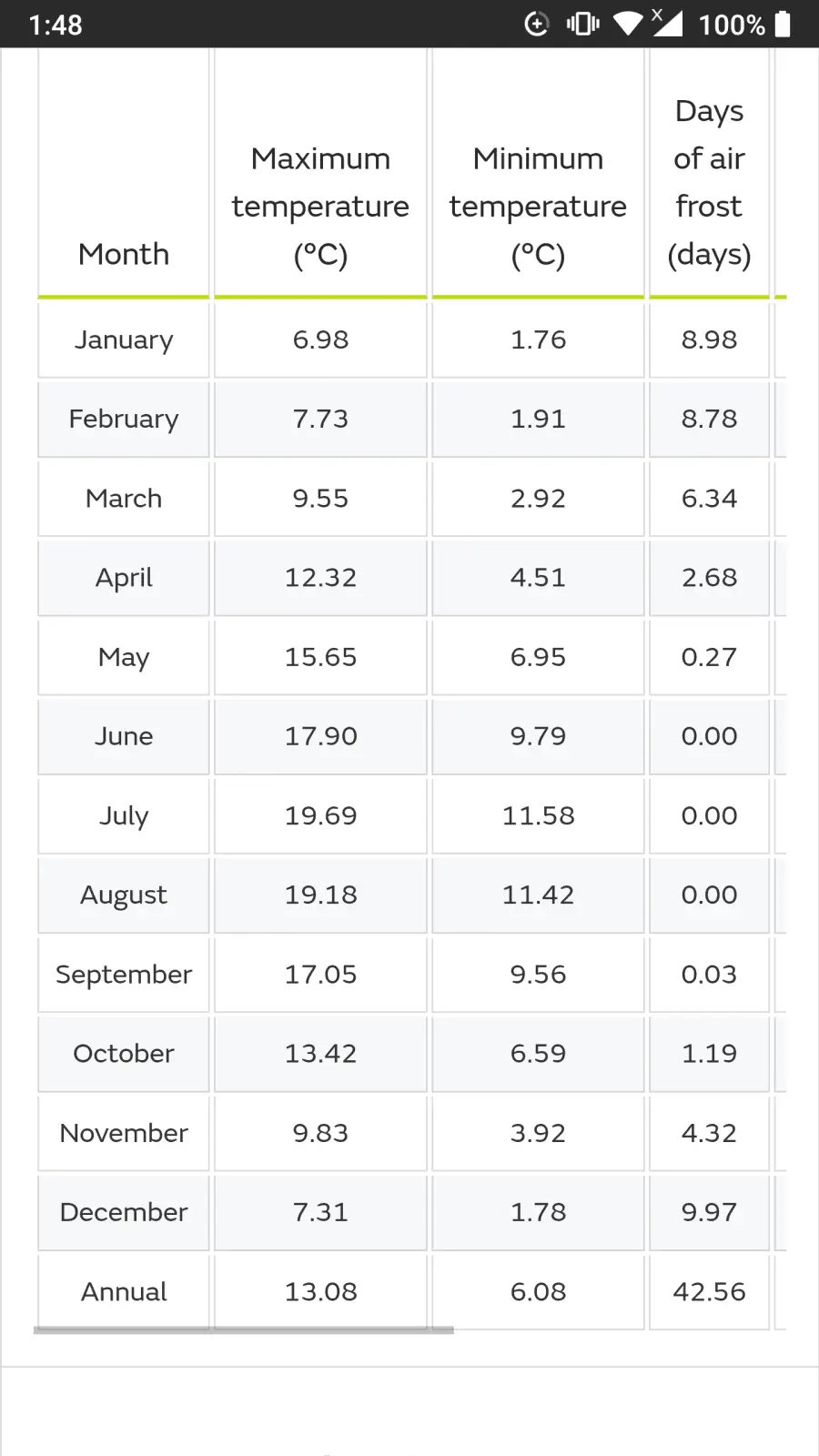Screen dimensions: 819x1456
Task: Tap the 100% battery percentage text
Action: pos(731,25)
